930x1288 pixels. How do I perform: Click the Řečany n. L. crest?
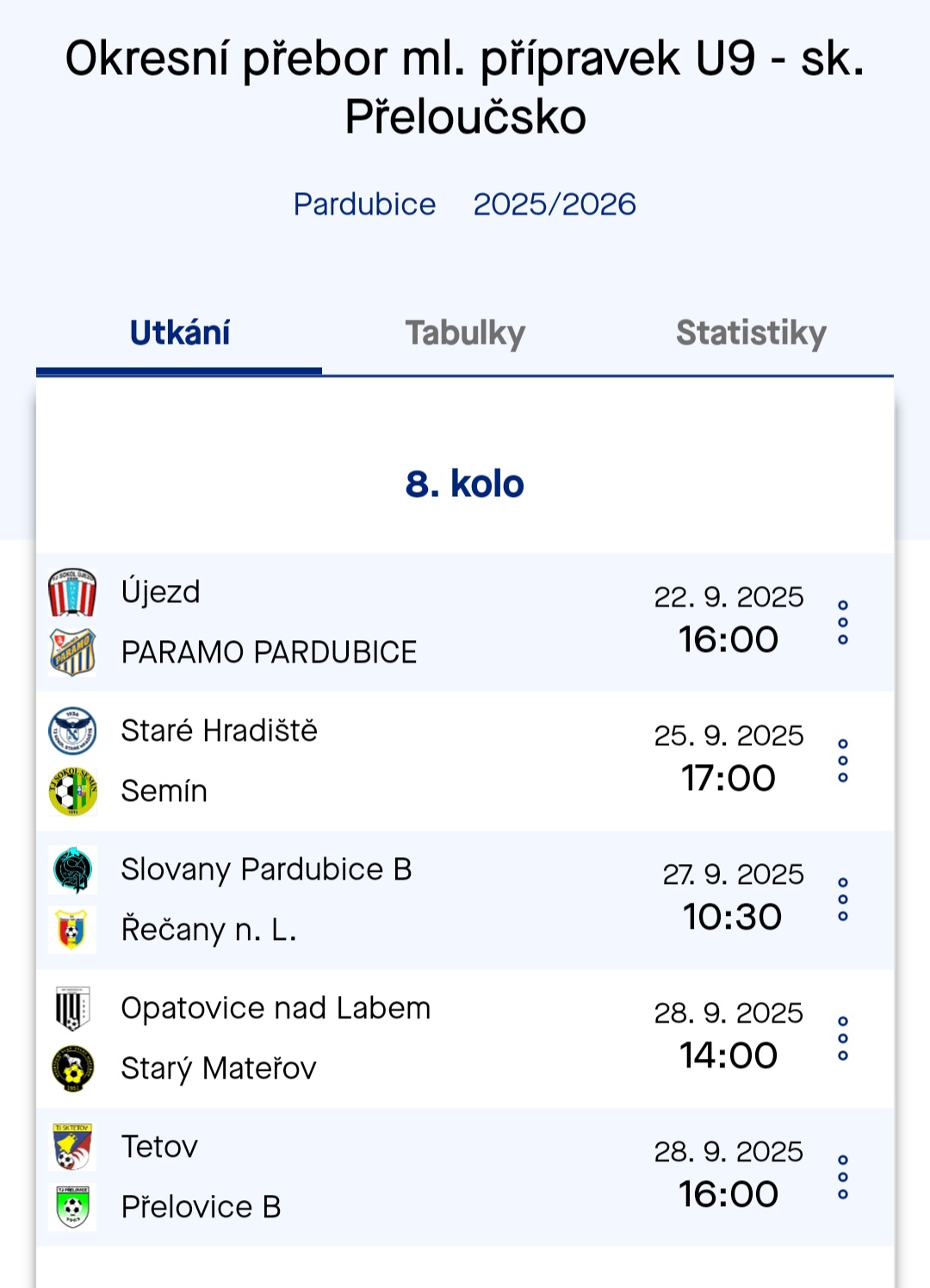pyautogui.click(x=72, y=930)
